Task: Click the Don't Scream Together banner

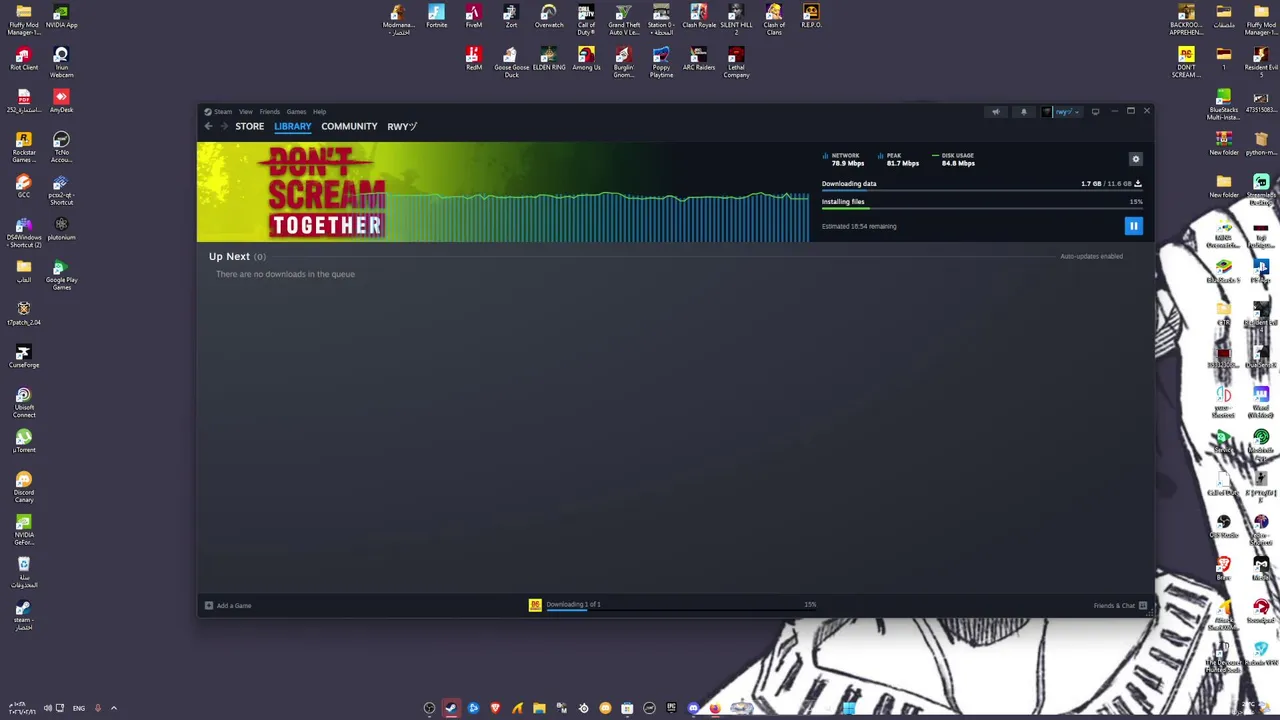Action: pos(503,192)
